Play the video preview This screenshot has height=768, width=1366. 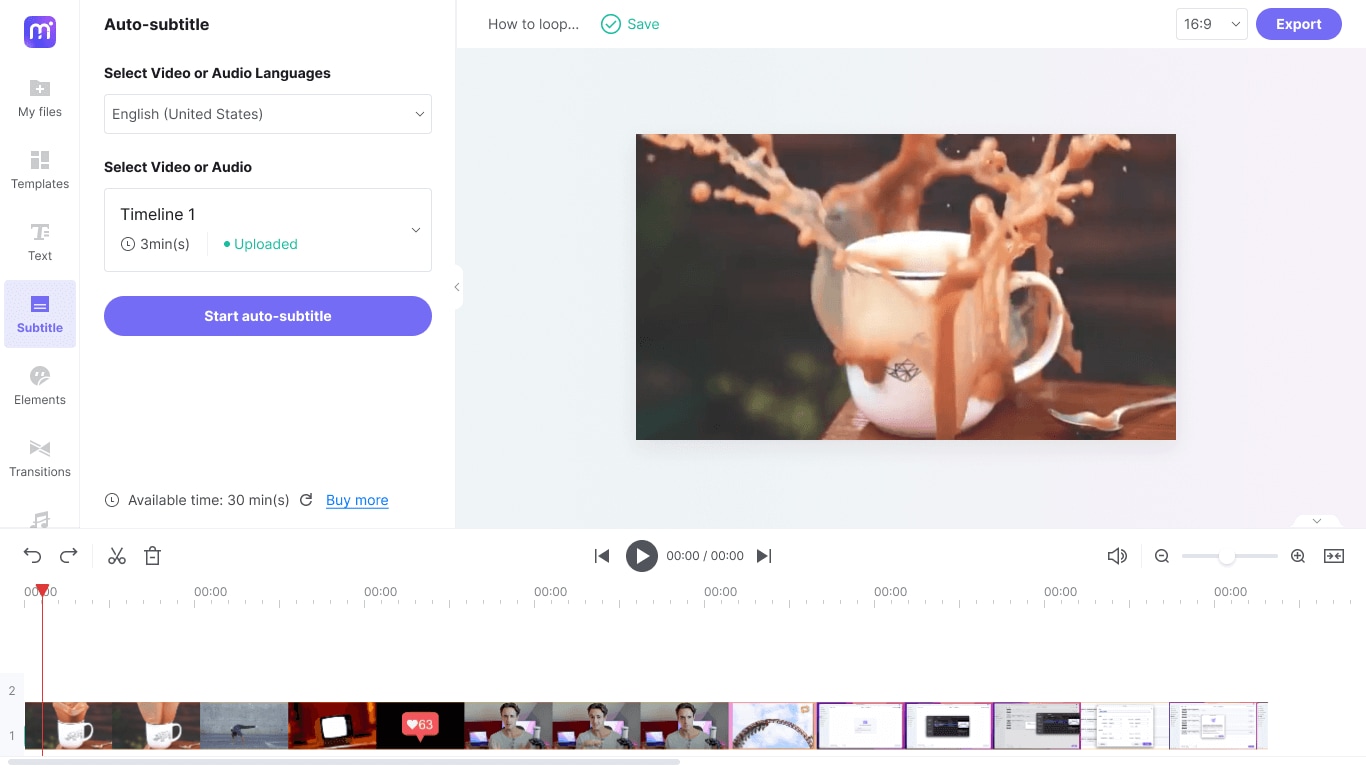pos(642,556)
